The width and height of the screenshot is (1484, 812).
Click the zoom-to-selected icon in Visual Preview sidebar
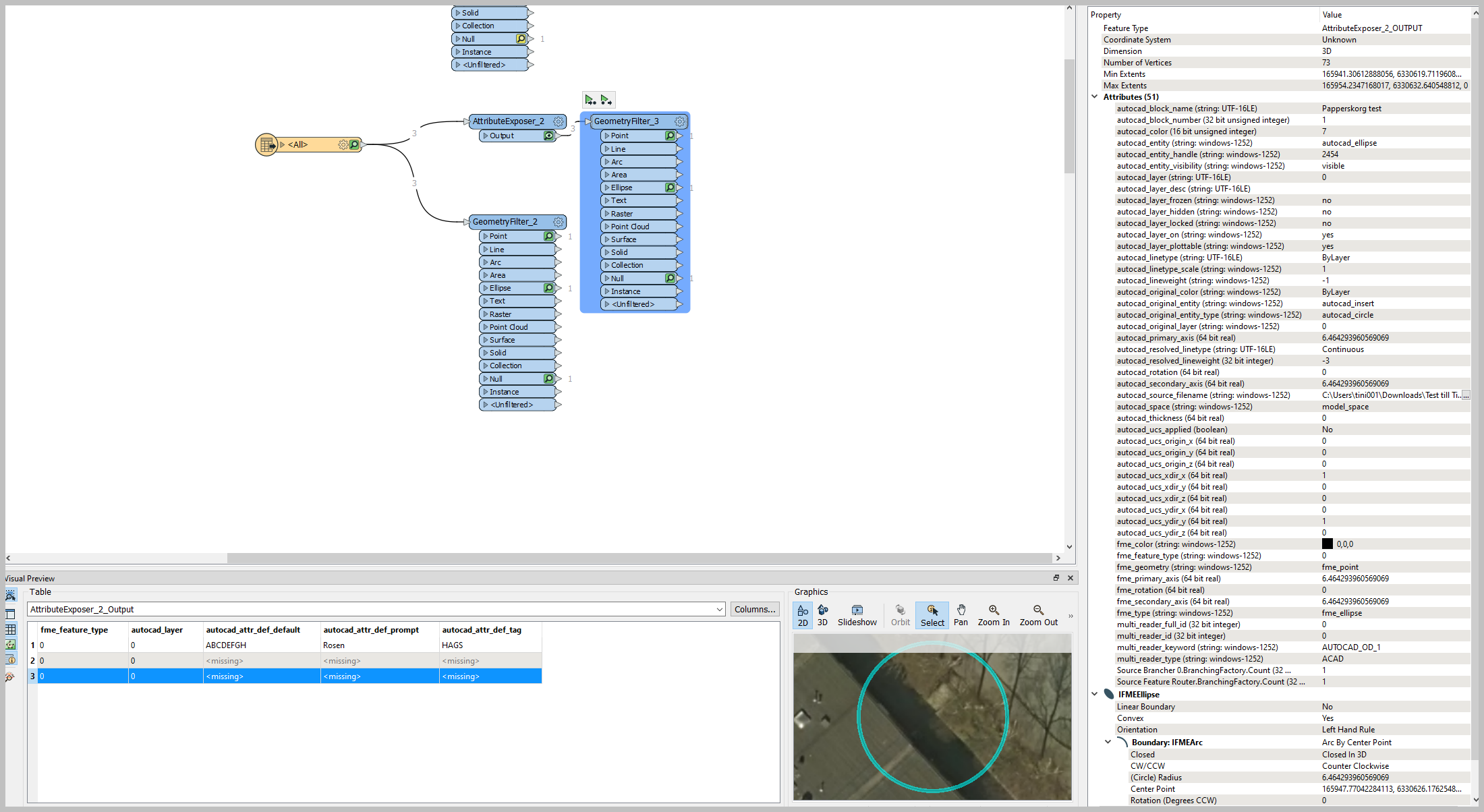[x=10, y=596]
